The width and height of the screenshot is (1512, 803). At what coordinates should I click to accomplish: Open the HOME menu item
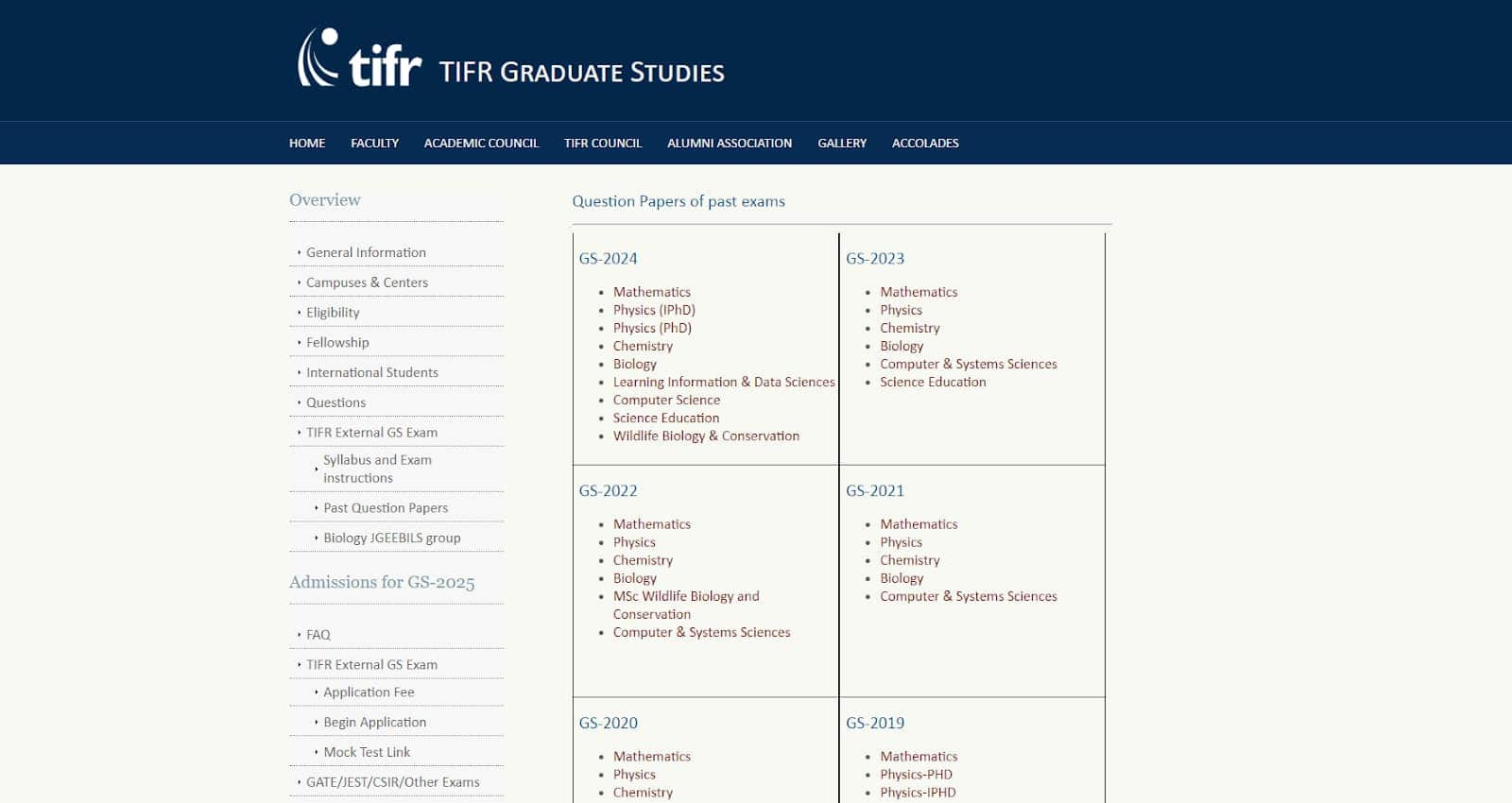pos(307,144)
